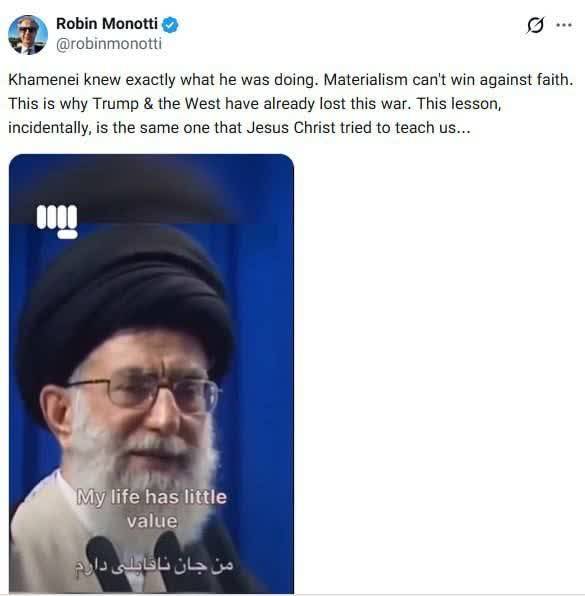Open the @robinmonotti handle link
Viewport: 585px width, 596px height.
click(x=109, y=44)
